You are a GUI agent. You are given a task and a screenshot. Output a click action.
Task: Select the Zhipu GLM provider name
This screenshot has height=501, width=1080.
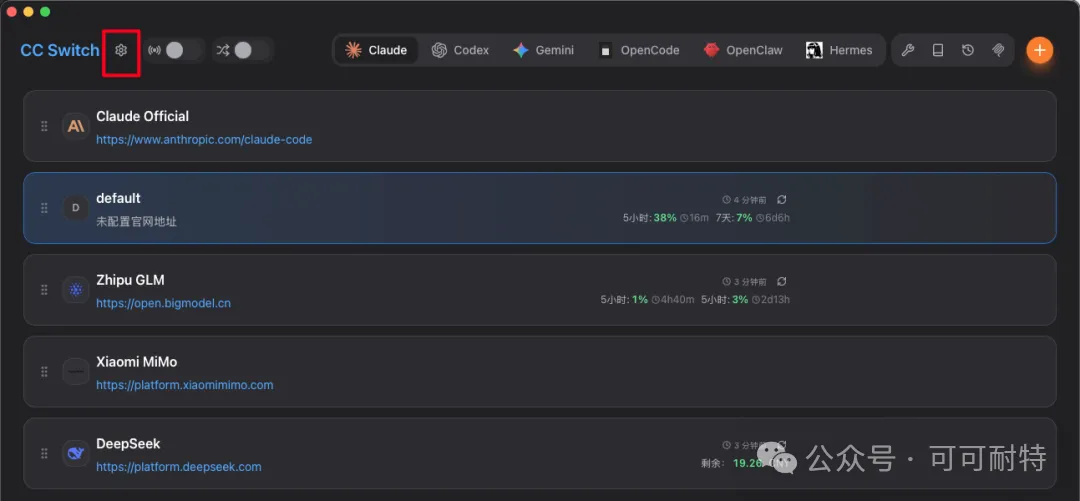(130, 280)
